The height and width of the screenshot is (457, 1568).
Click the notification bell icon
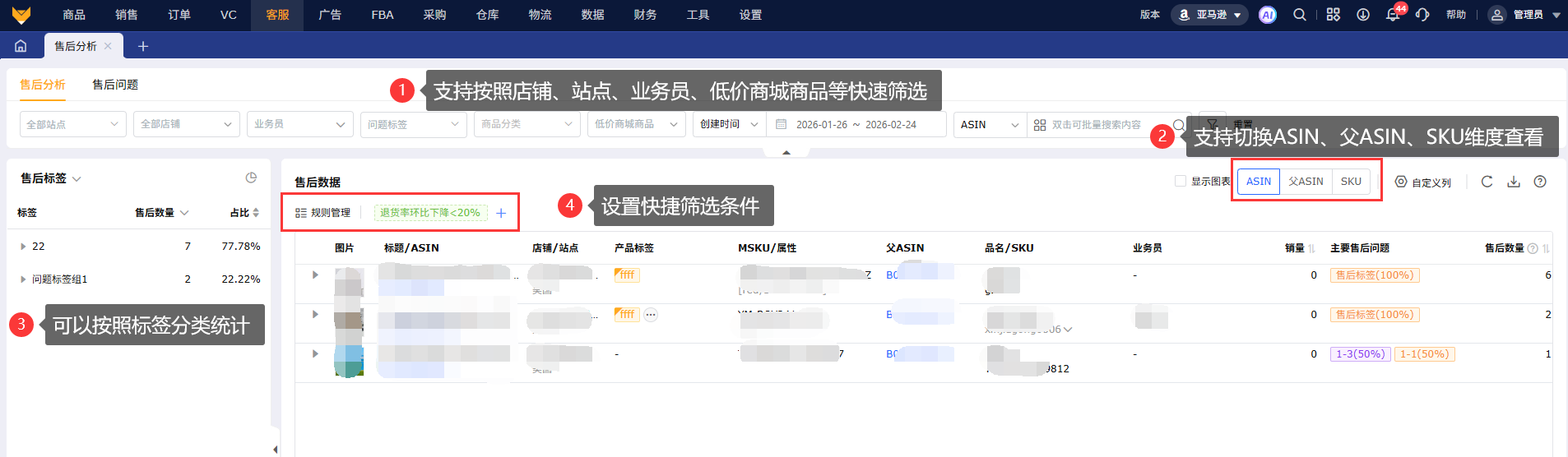coord(1393,15)
